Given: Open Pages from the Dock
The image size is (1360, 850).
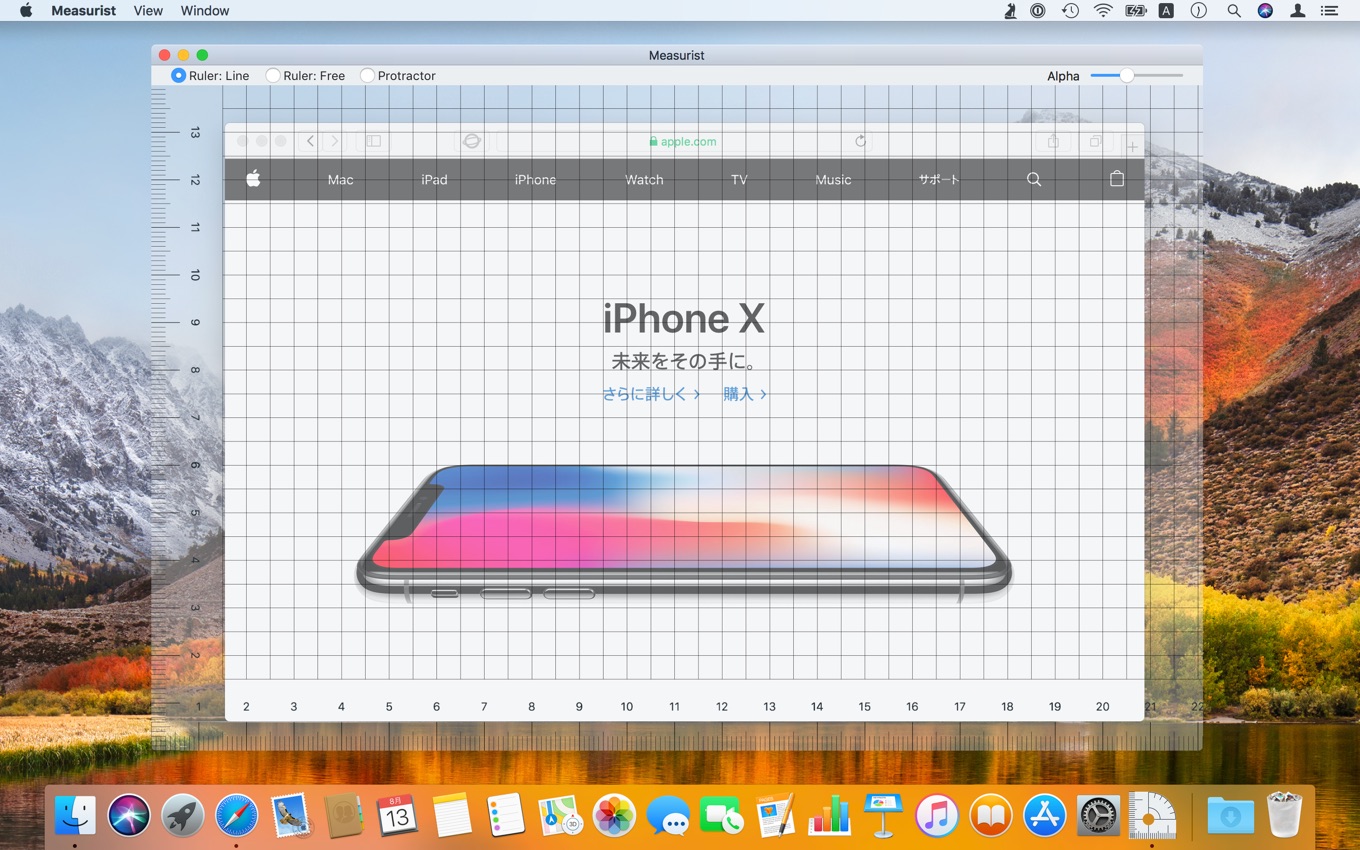Looking at the screenshot, I should pyautogui.click(x=776, y=816).
